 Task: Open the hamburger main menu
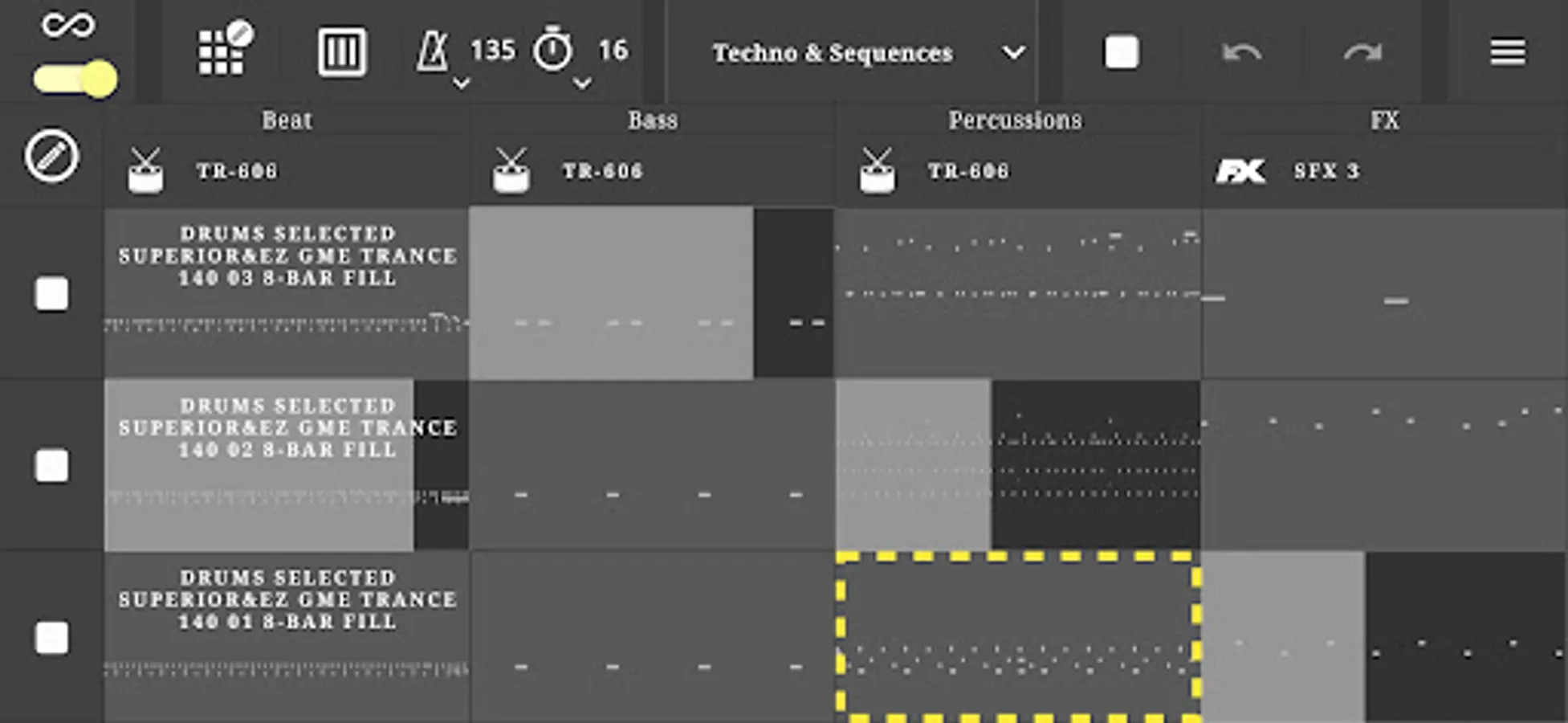1508,52
